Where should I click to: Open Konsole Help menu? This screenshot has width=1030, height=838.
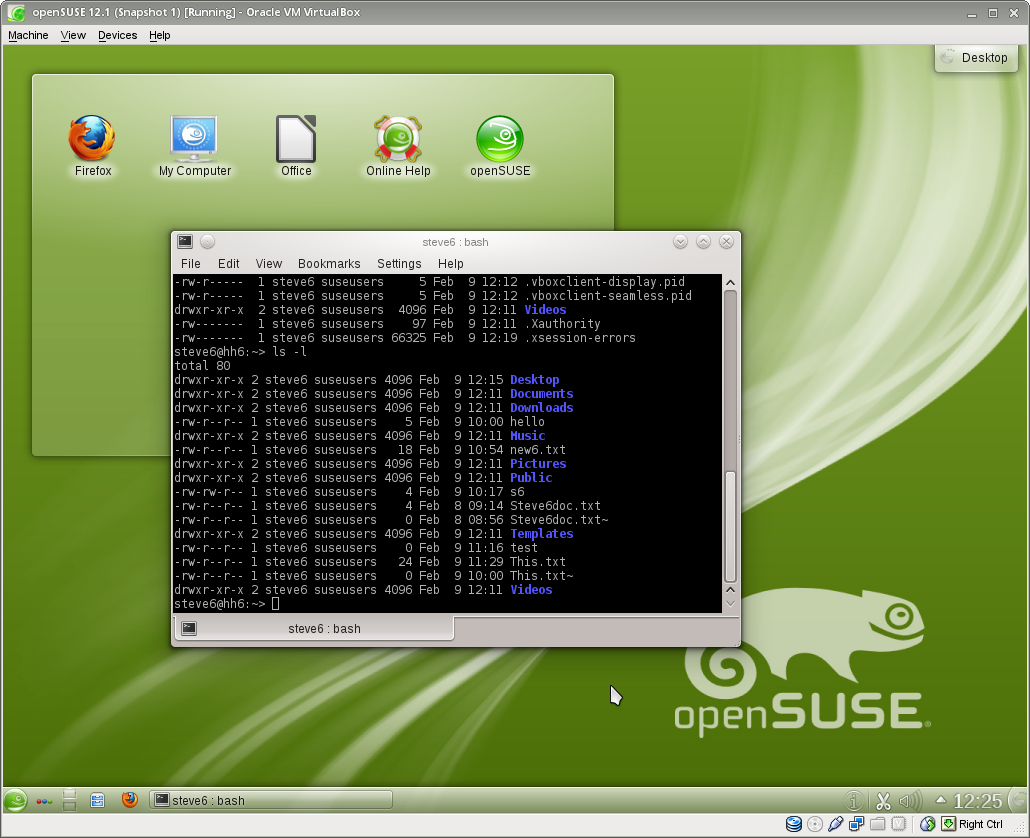pos(451,263)
